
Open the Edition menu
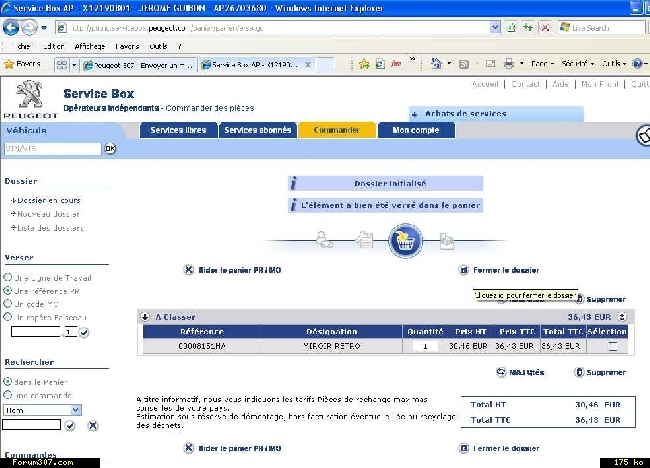(x=53, y=46)
